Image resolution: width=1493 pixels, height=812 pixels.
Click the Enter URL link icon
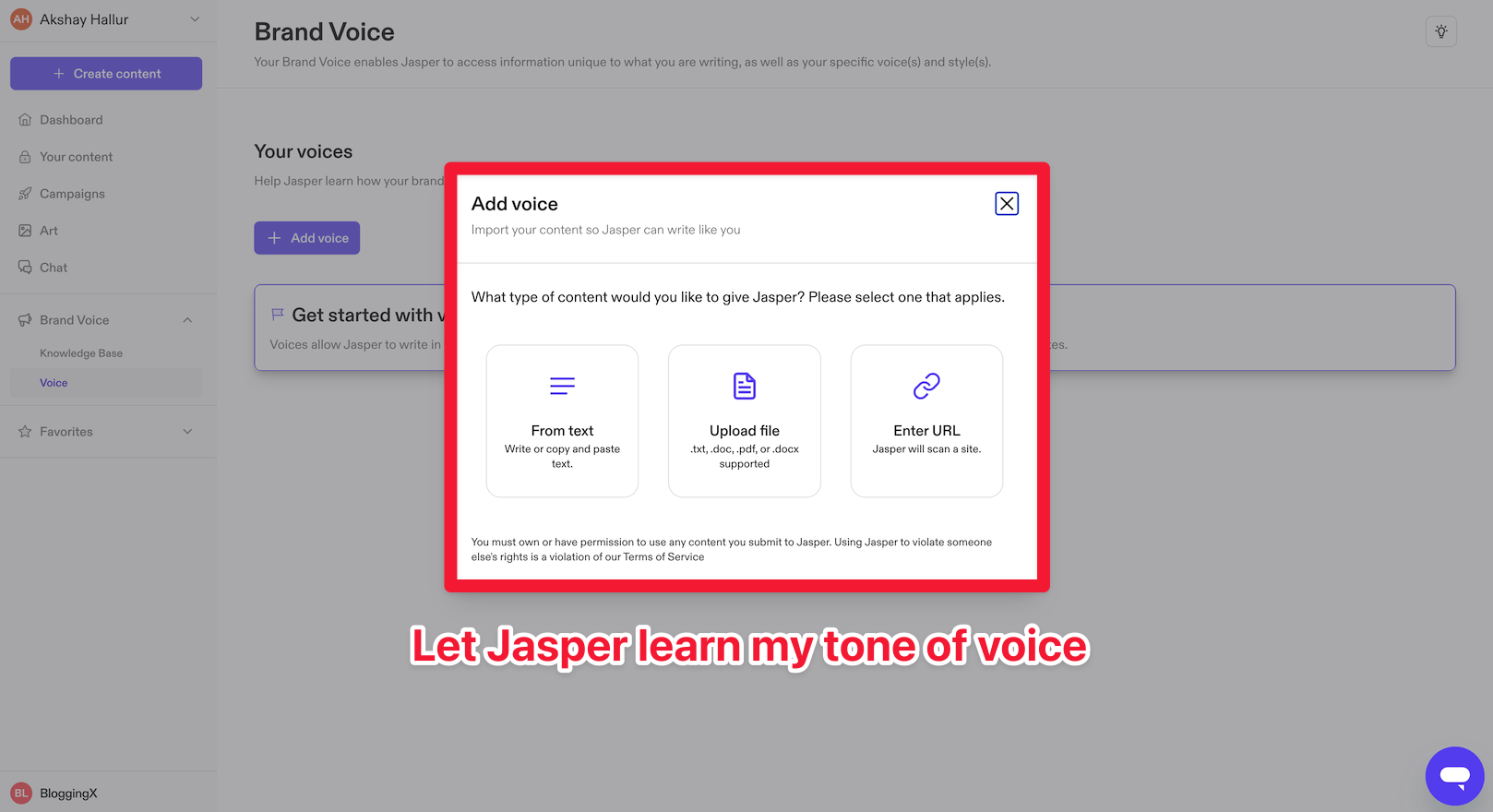click(x=926, y=386)
